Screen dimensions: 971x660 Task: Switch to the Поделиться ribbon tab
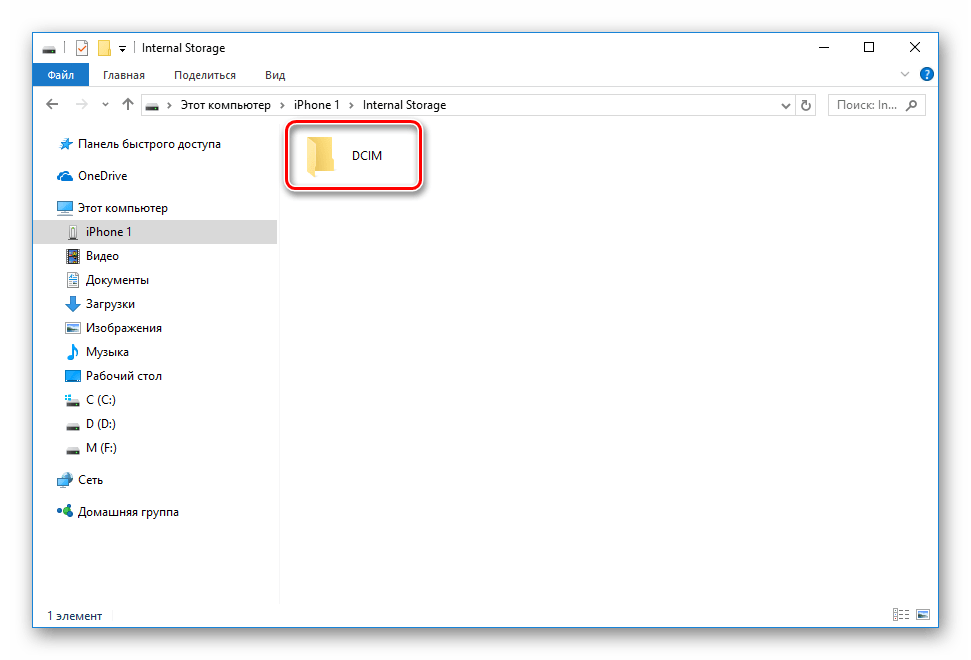coord(204,75)
